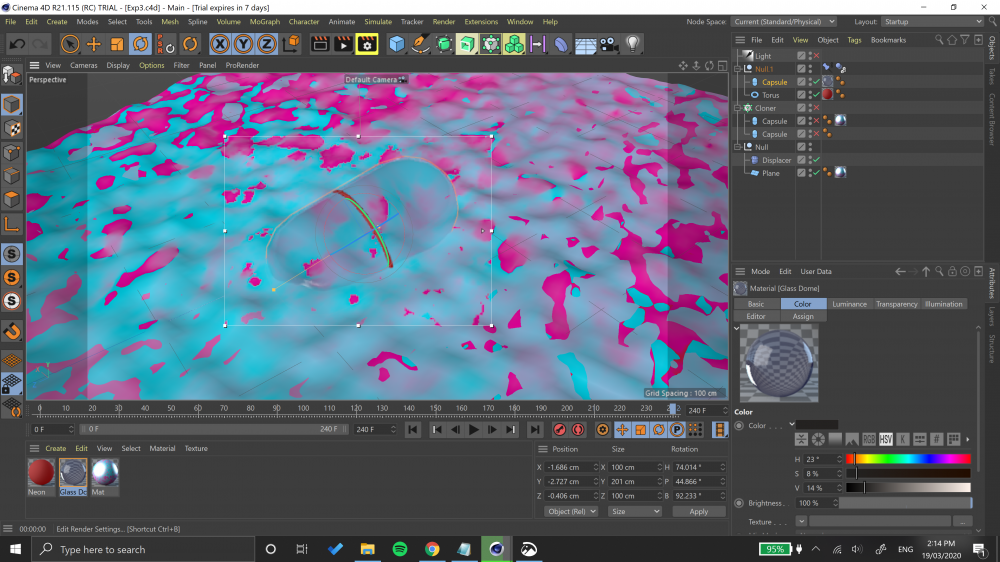
Task: Collapse the Null.1 tree node
Action: (x=738, y=68)
